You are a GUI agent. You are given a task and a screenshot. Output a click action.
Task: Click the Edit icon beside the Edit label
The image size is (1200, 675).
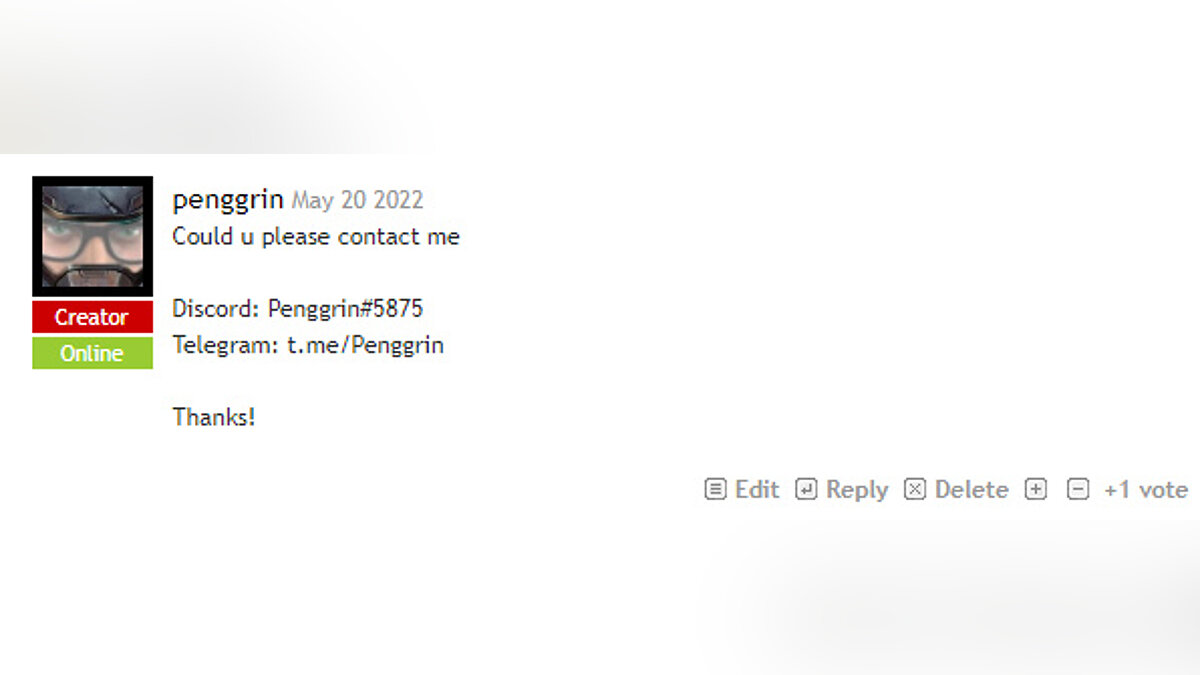(x=715, y=490)
